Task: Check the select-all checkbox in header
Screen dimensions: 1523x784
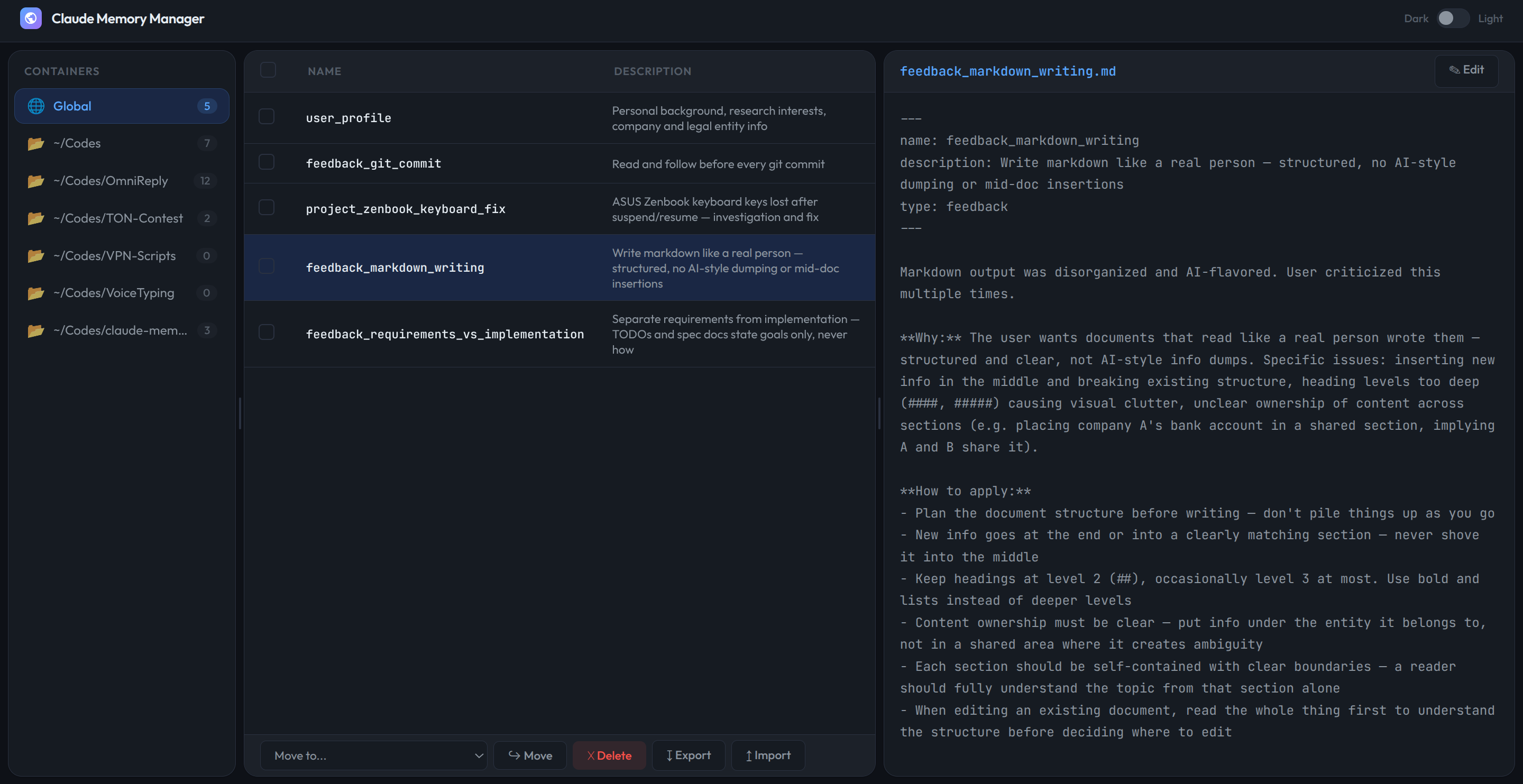Action: 268,70
